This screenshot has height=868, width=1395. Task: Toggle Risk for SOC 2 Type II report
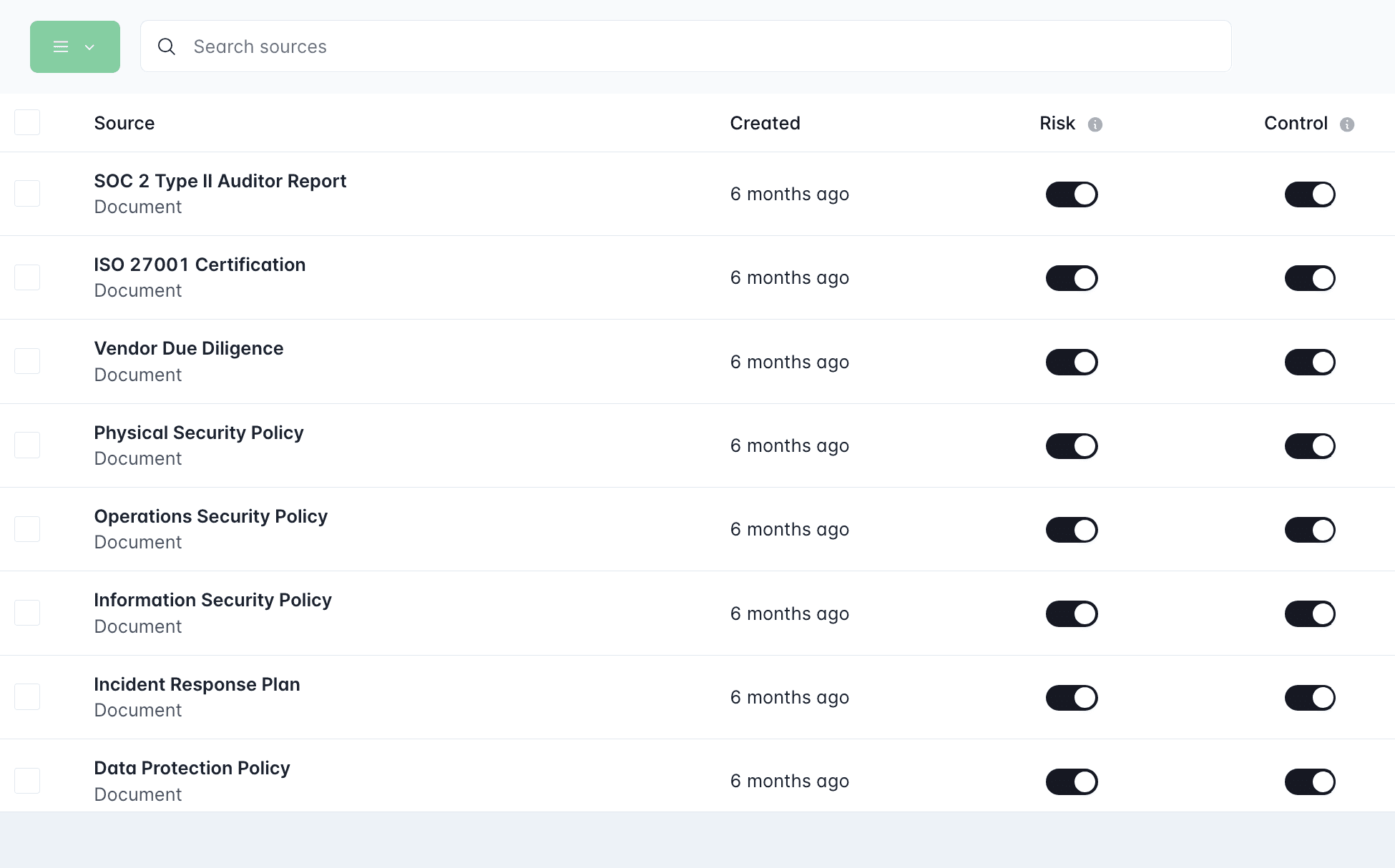[x=1071, y=194]
